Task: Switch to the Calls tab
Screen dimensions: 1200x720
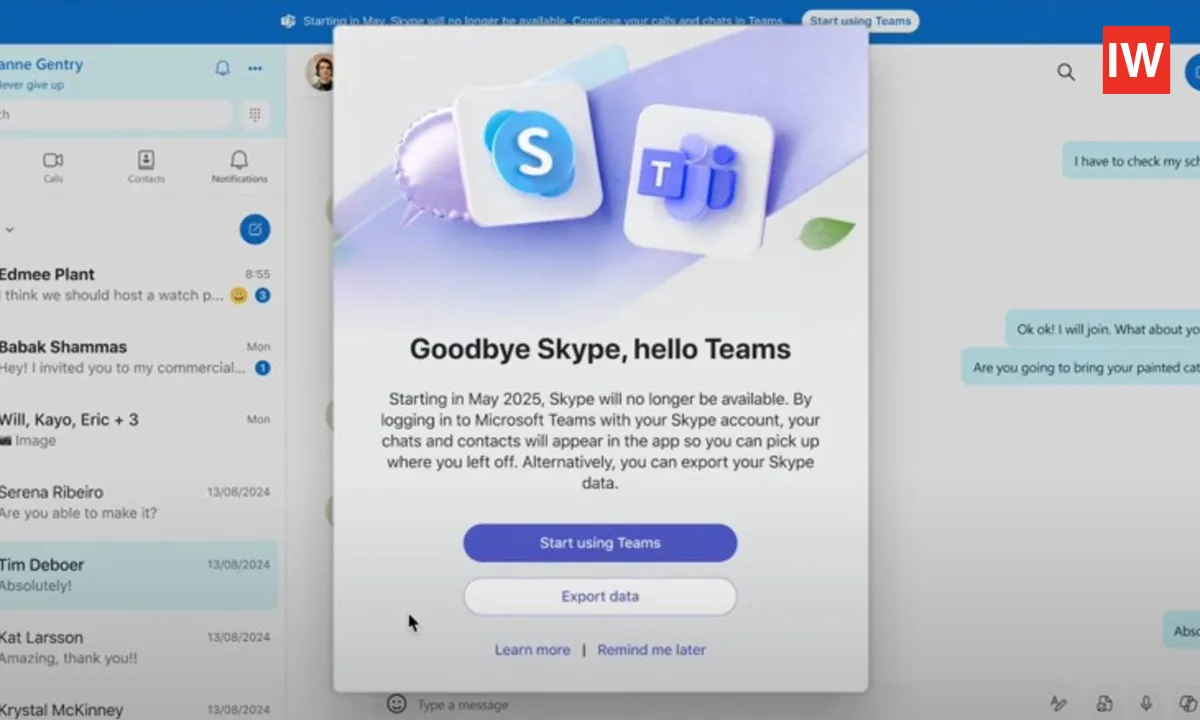Action: click(53, 166)
